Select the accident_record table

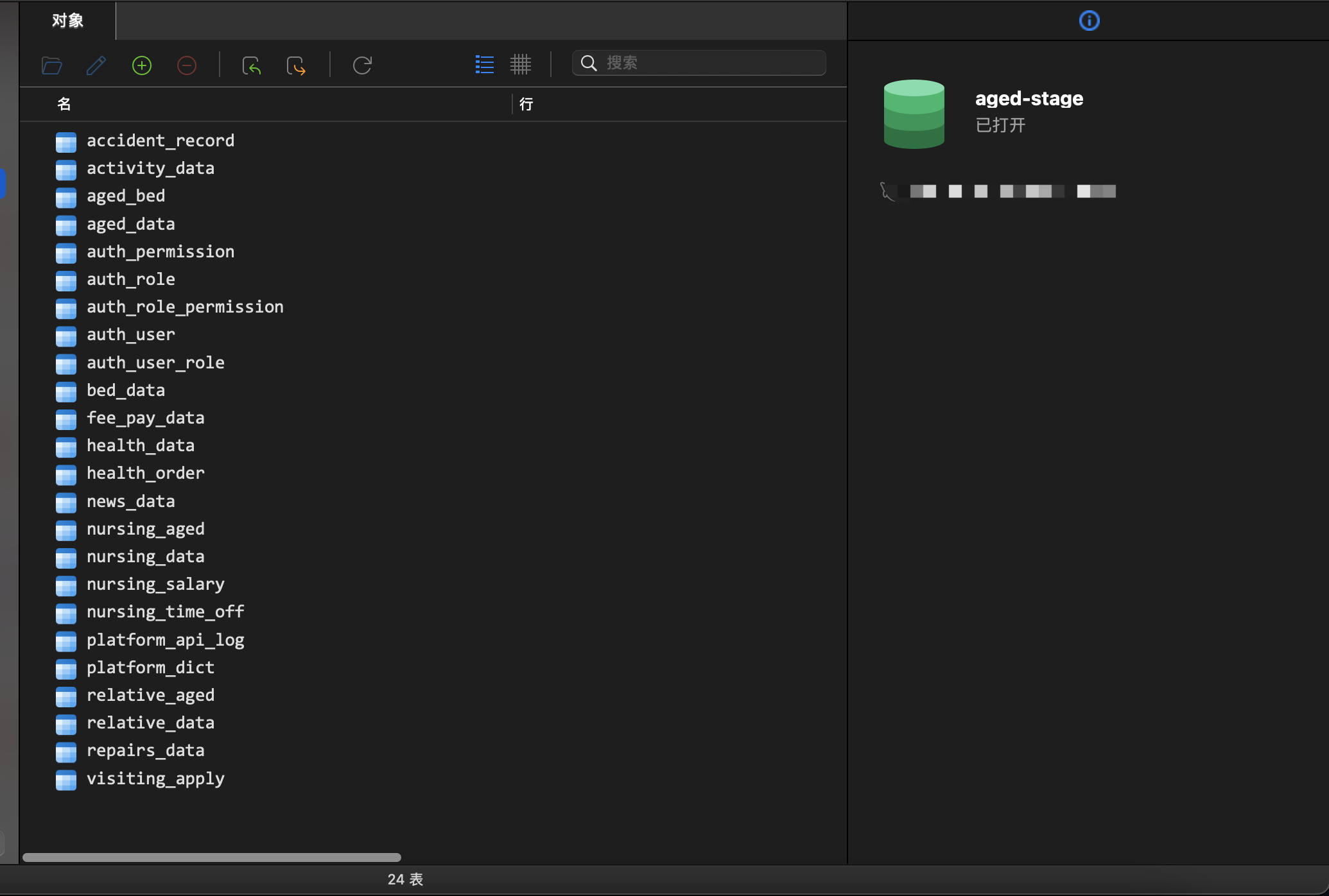tap(161, 141)
